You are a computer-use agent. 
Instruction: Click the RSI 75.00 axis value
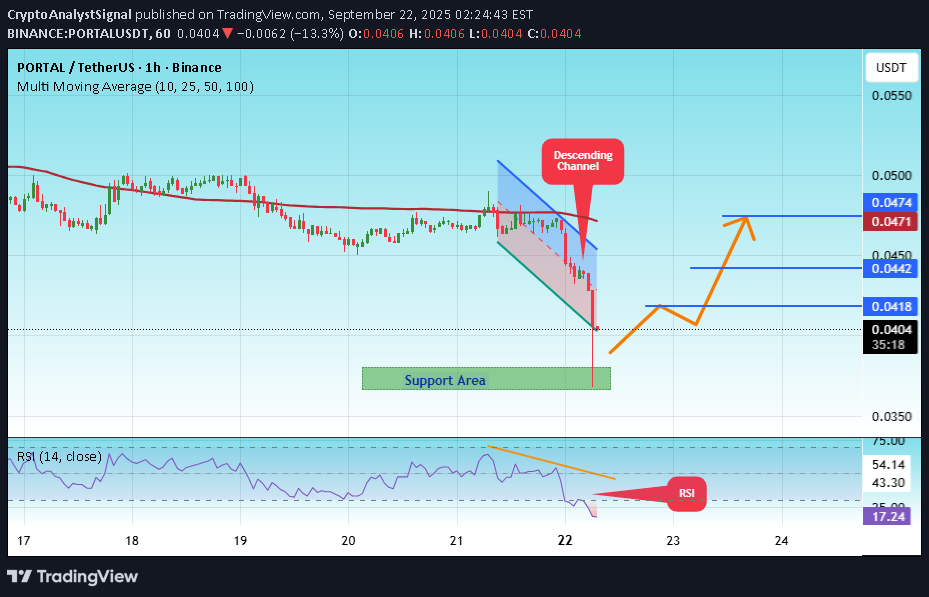(889, 442)
